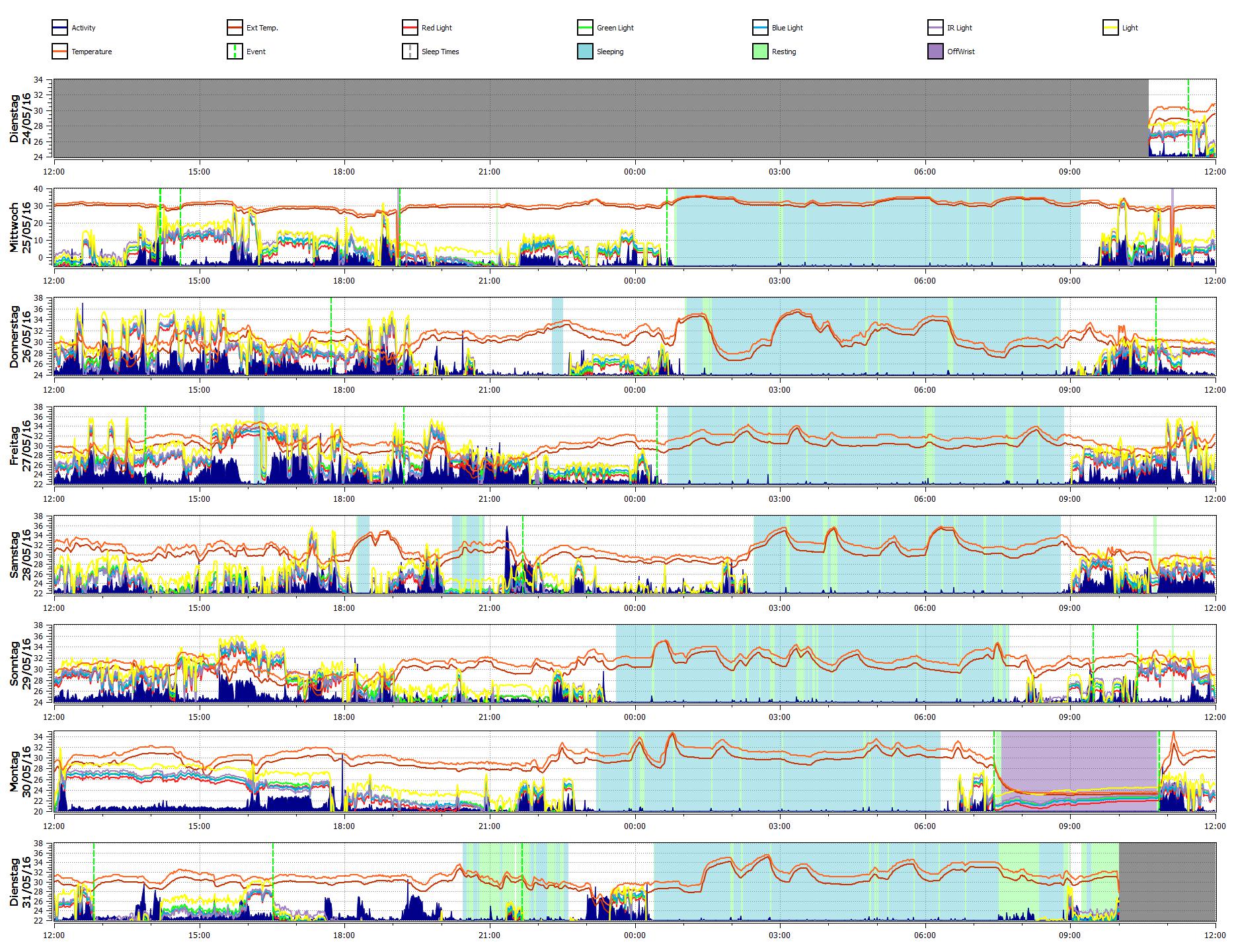Select the 'Sleeping' legend label
The width and height of the screenshot is (1234, 952).
610,52
